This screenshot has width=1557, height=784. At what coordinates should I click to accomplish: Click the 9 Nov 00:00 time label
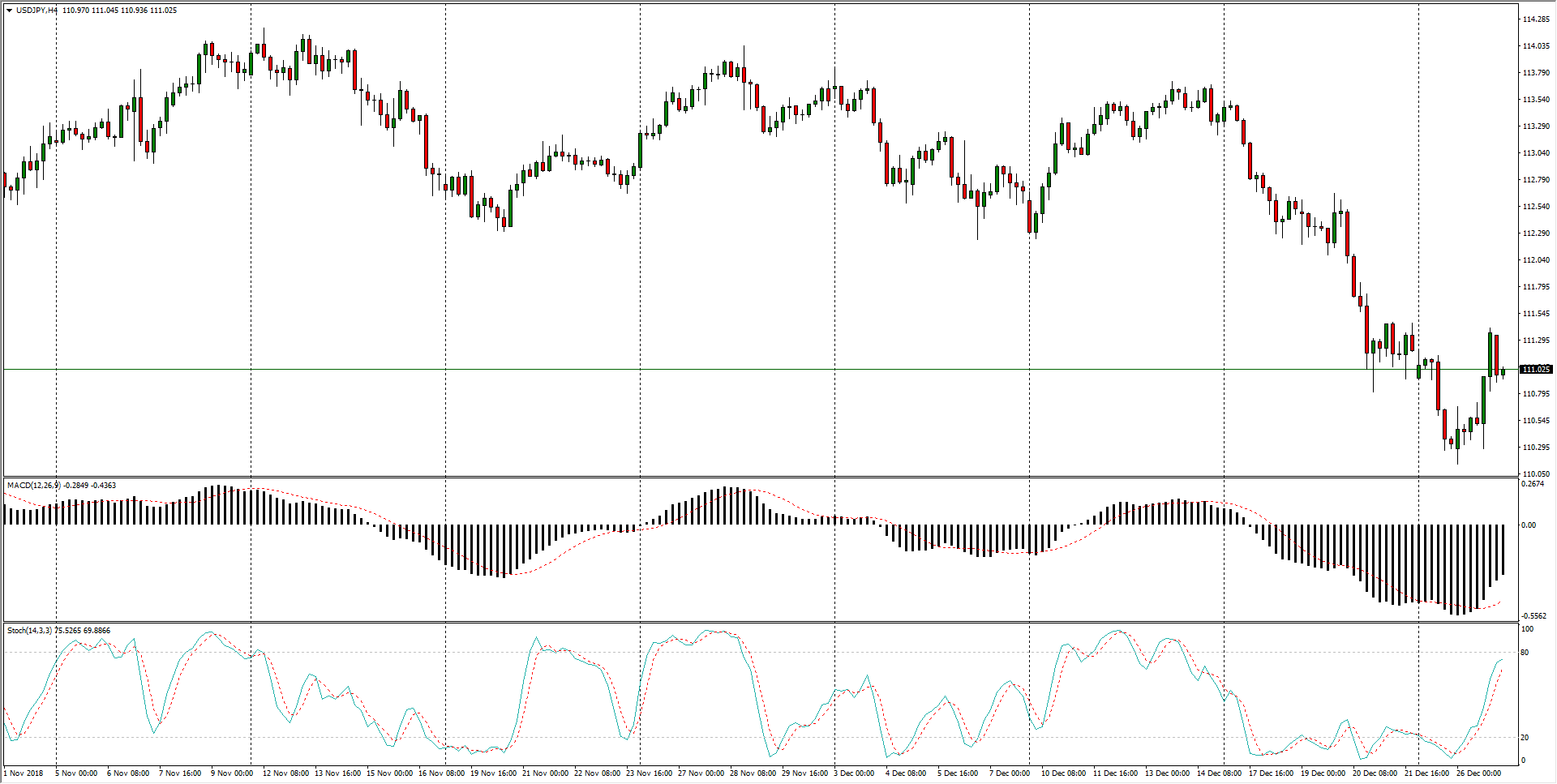pos(232,773)
